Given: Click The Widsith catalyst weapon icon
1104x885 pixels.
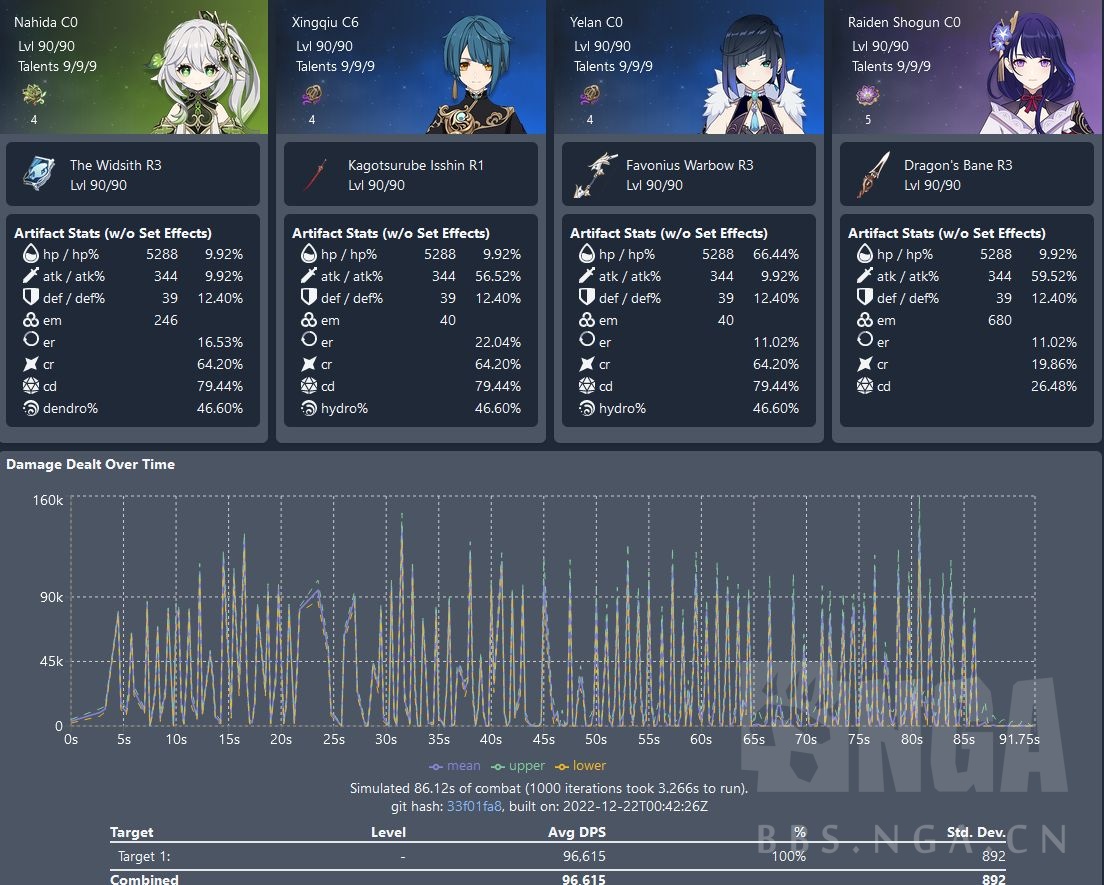Looking at the screenshot, I should [37, 174].
